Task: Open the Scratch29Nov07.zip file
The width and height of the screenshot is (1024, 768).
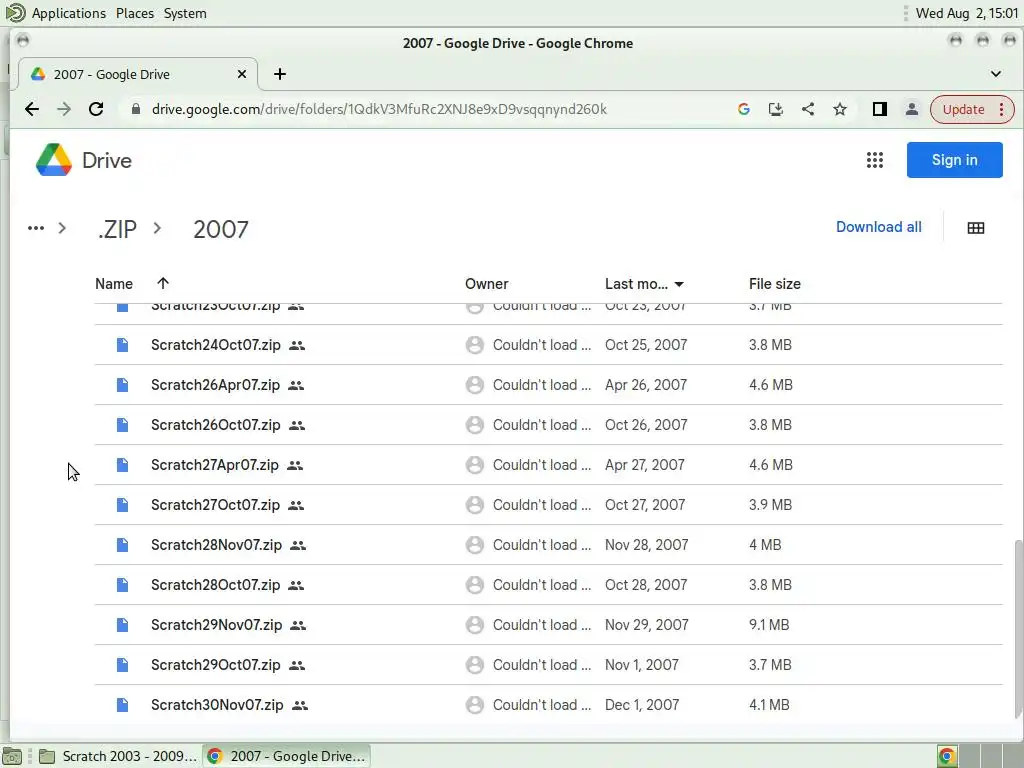Action: 216,625
